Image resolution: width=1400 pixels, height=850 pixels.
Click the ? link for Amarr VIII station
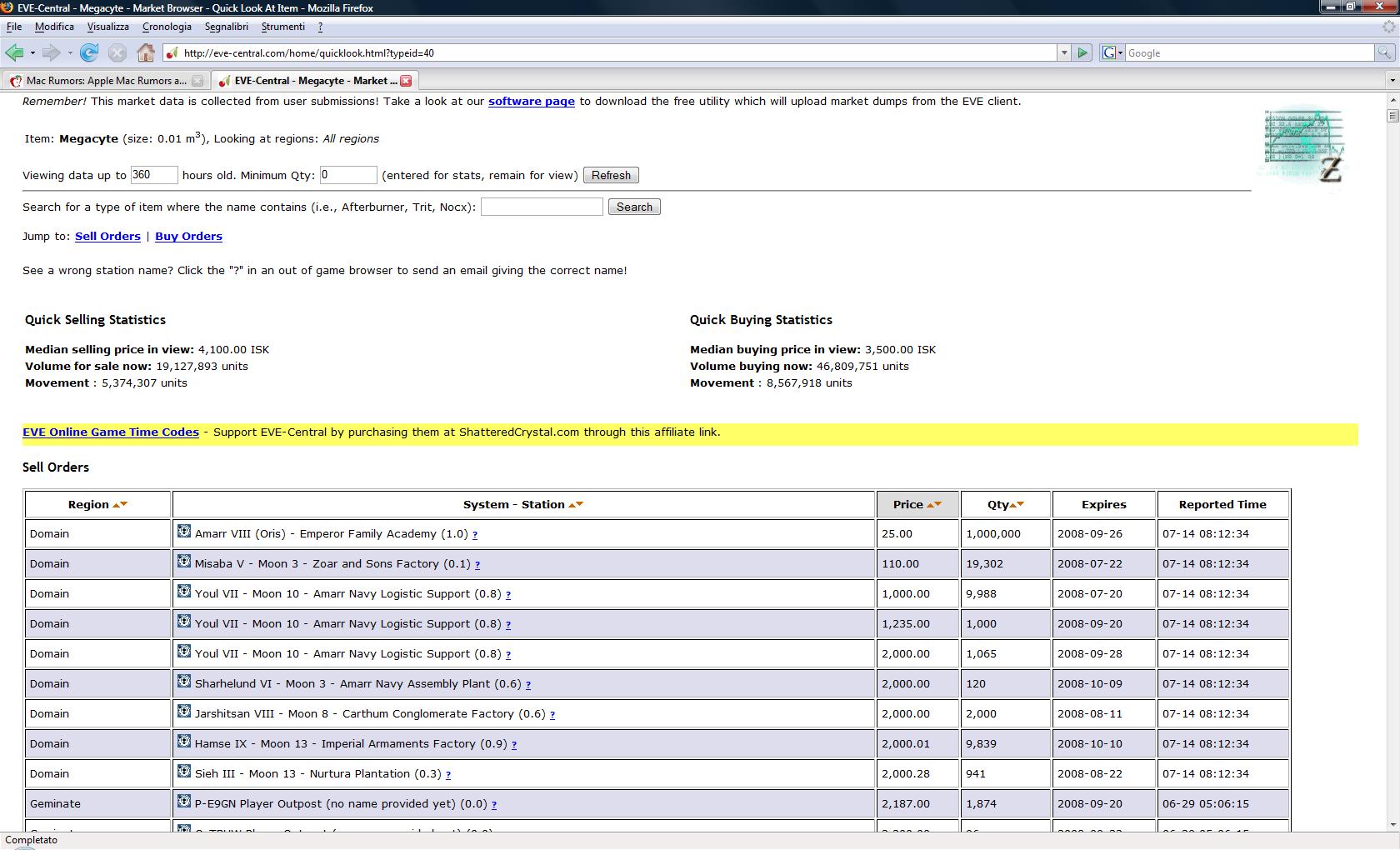pos(475,535)
